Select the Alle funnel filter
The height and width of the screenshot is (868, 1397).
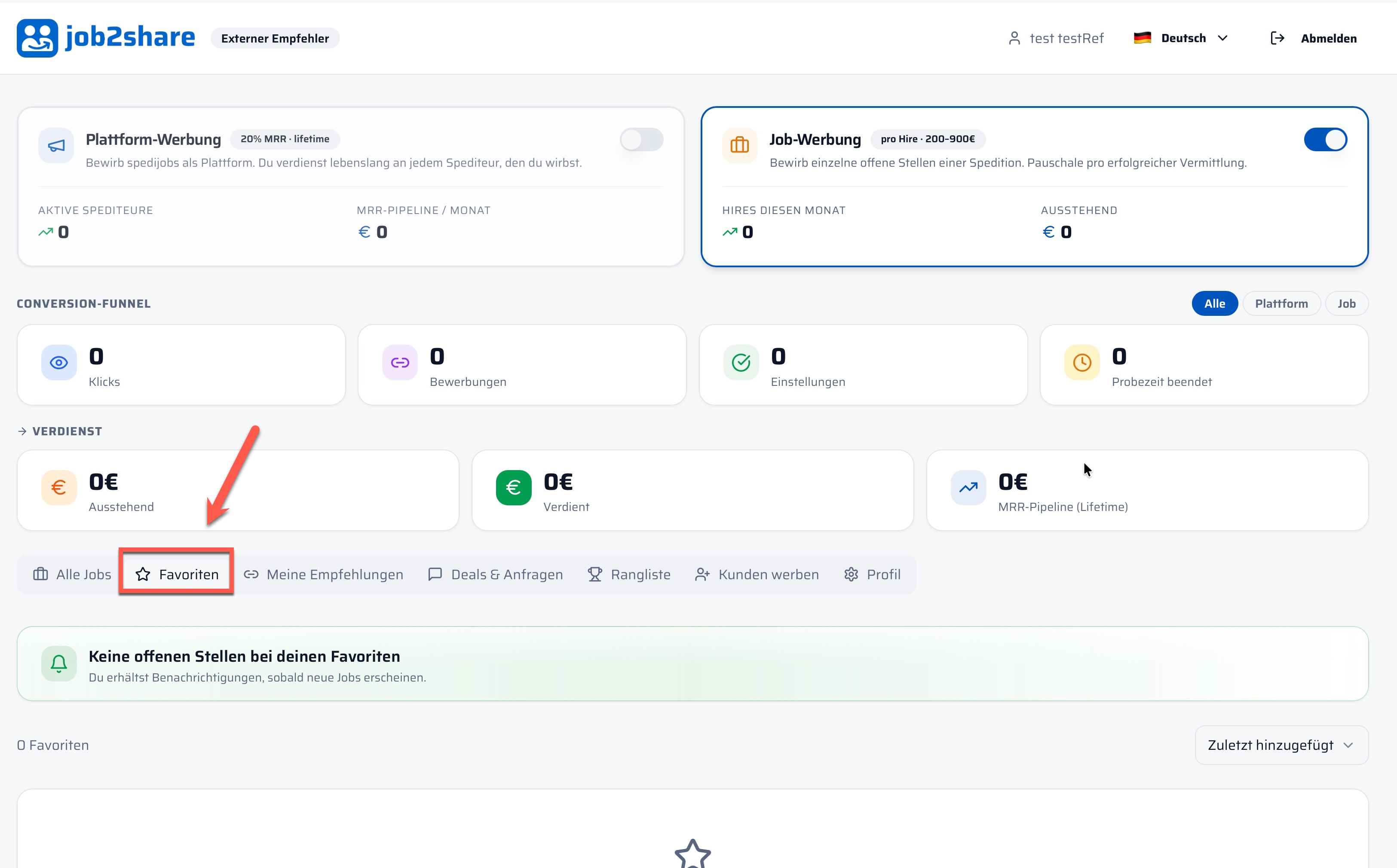pyautogui.click(x=1214, y=304)
